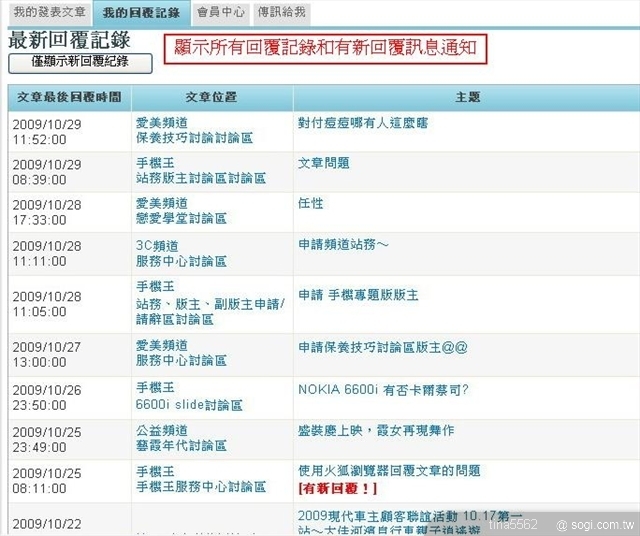Click the 最新回覆記錄 page heading

[69, 40]
